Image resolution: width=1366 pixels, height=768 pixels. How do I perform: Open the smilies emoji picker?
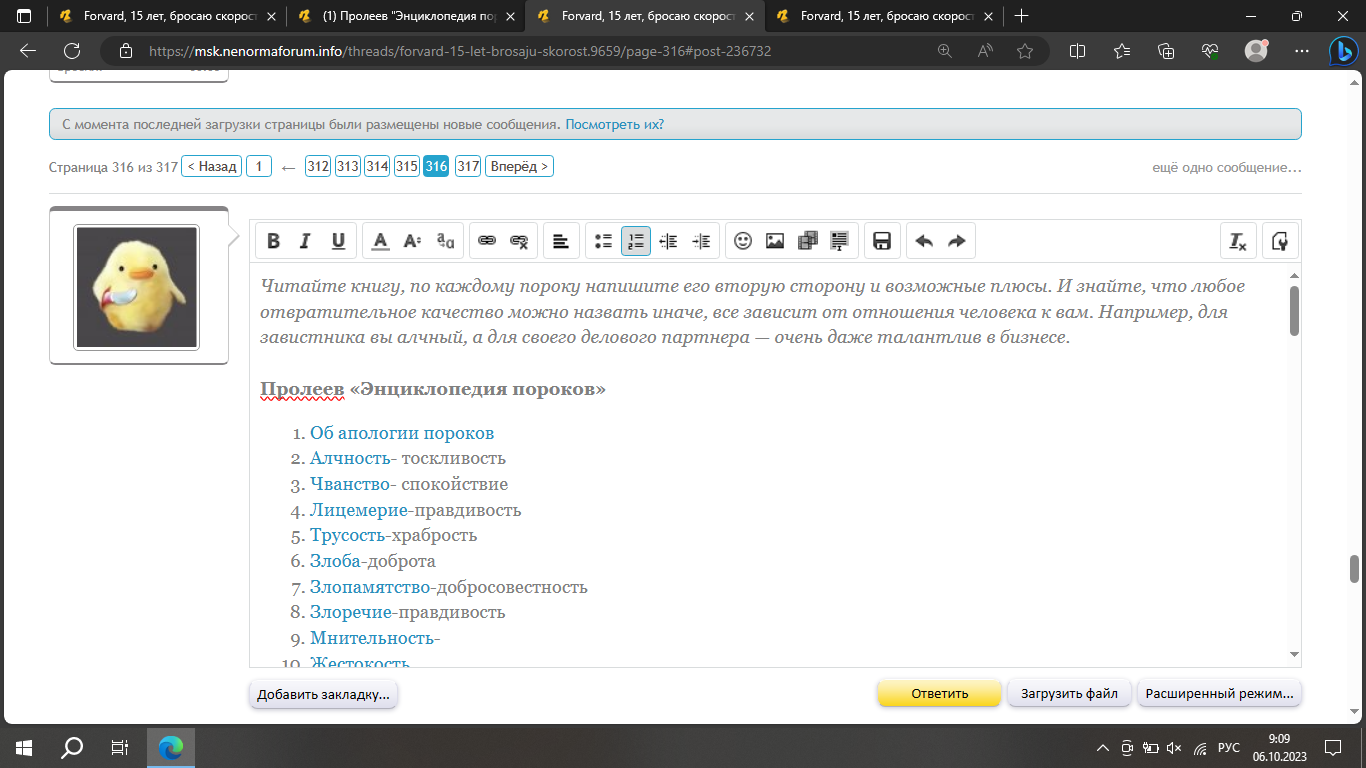(743, 241)
